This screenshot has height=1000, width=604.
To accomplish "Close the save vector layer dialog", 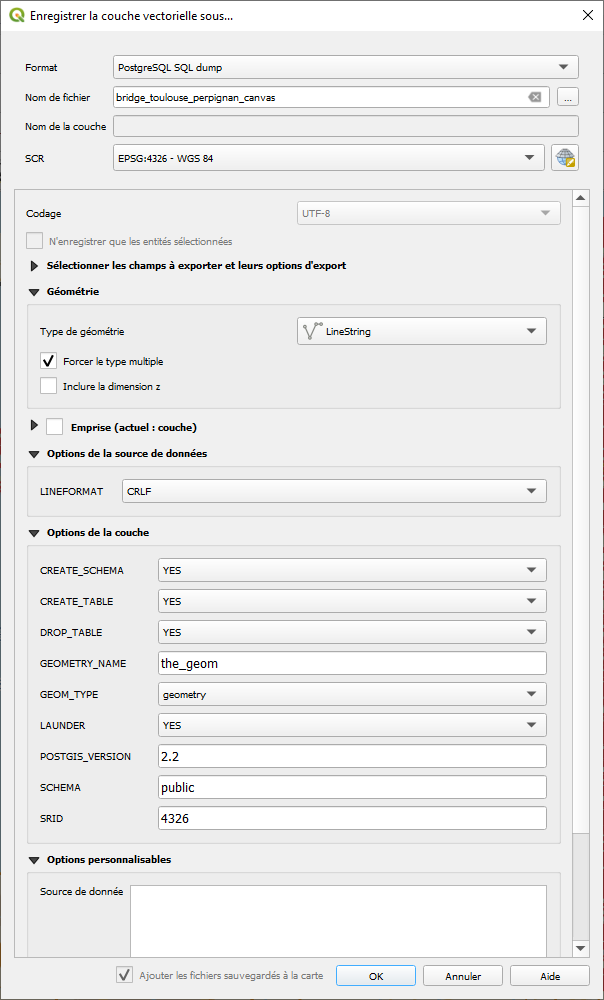I will coord(587,15).
